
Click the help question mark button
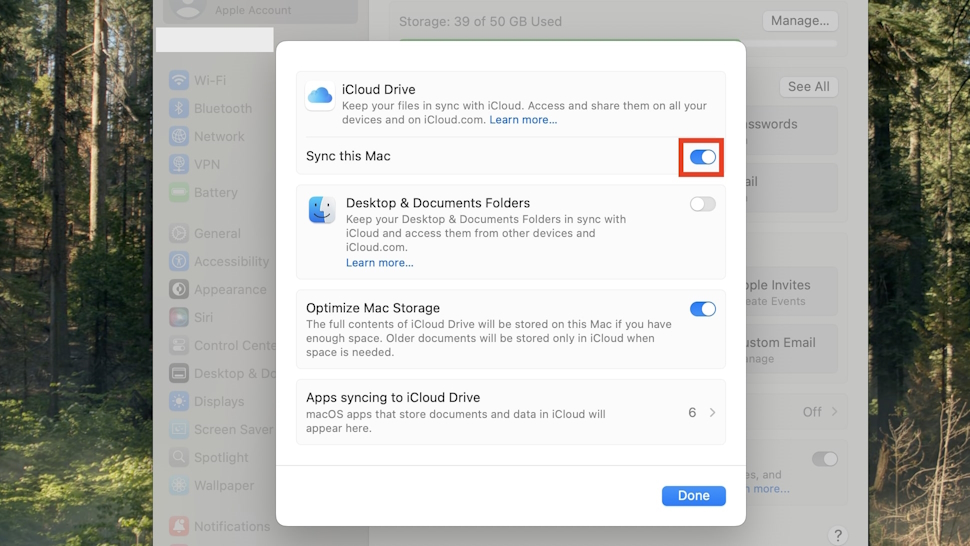tap(837, 535)
